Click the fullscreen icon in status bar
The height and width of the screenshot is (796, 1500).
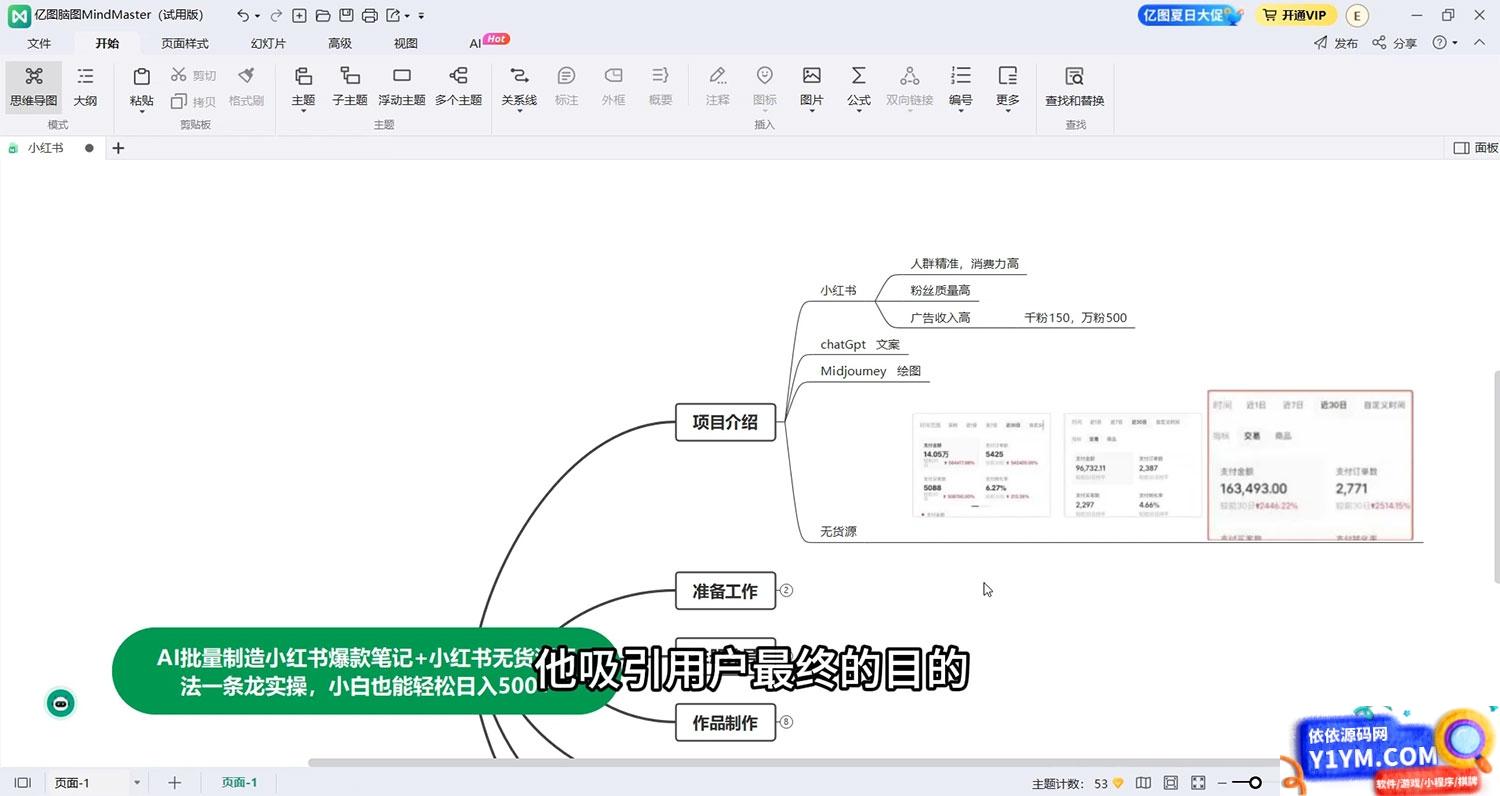pos(1198,783)
